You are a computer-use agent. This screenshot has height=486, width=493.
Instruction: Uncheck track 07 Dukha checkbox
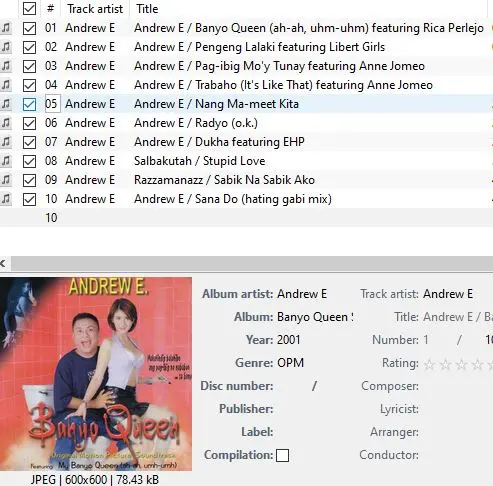29,142
